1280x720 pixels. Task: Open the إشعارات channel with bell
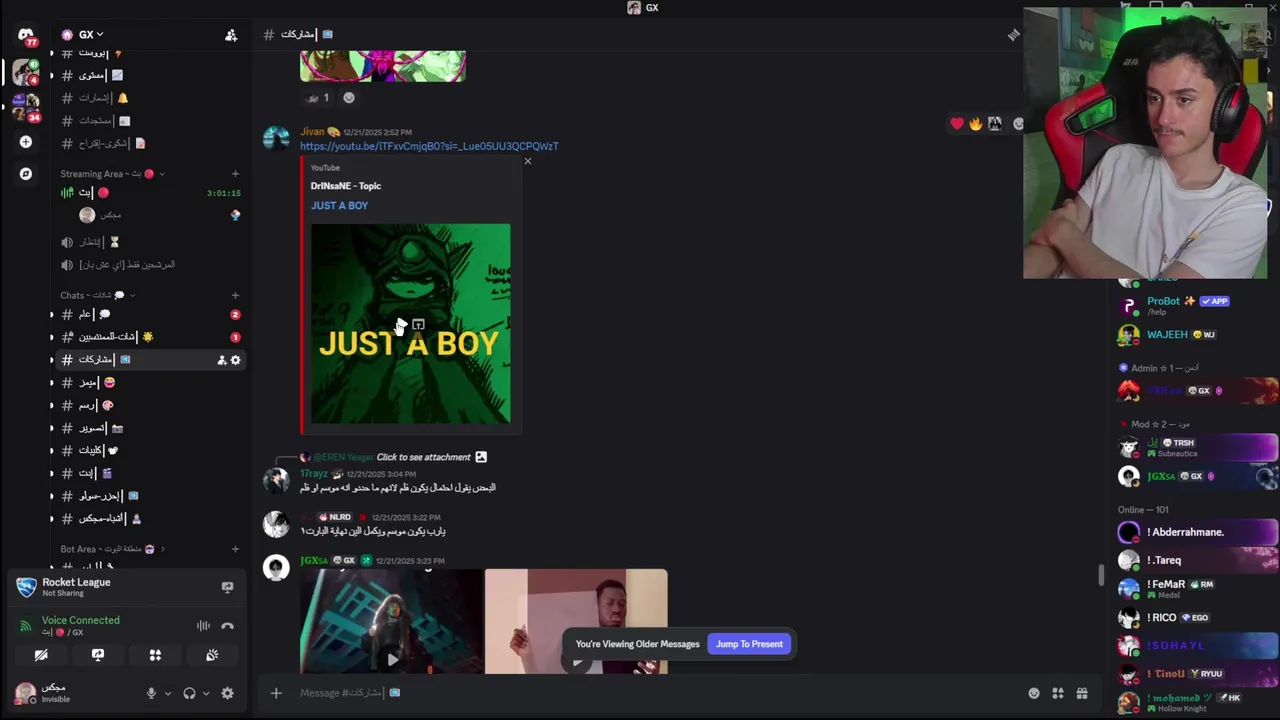[148, 98]
